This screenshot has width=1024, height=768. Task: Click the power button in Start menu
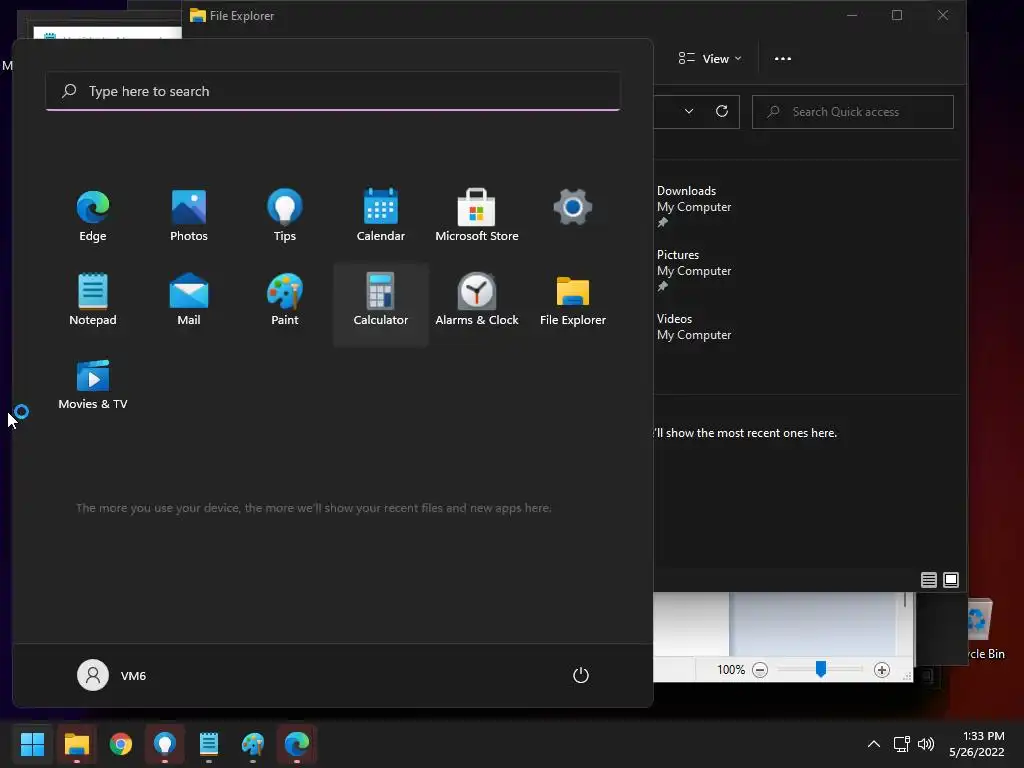581,675
